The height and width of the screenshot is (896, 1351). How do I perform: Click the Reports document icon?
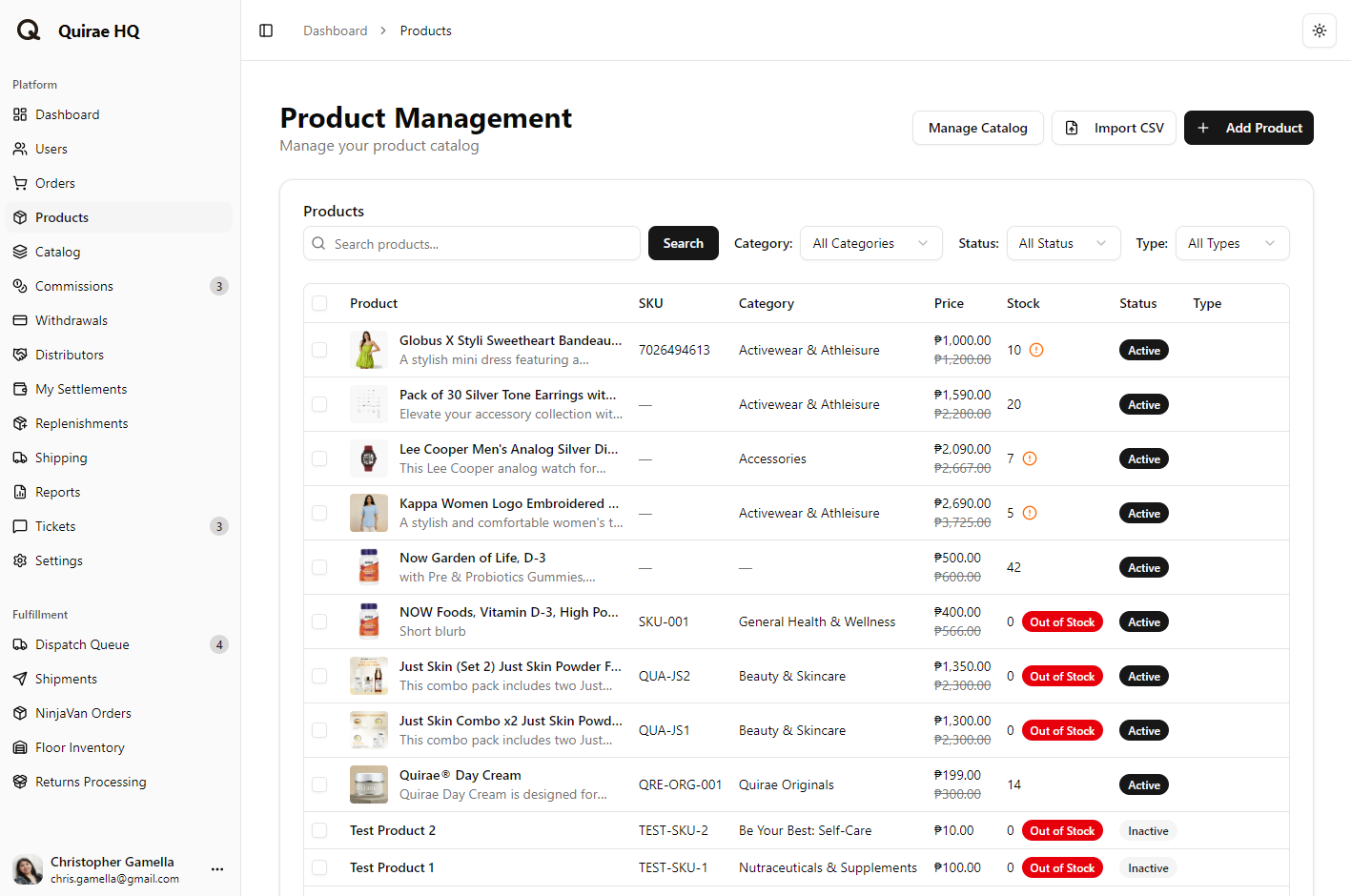(x=20, y=492)
